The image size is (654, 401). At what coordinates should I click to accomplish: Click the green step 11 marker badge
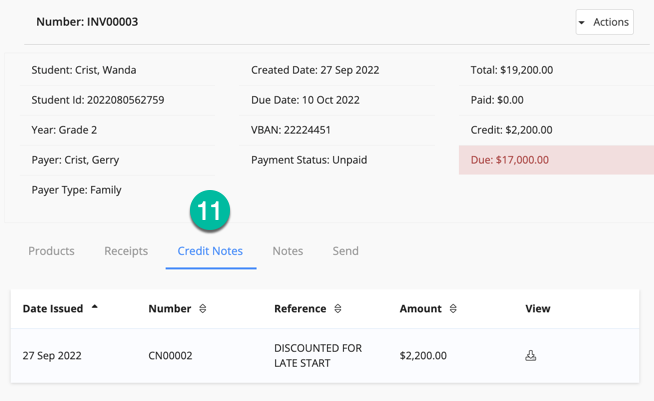[210, 211]
